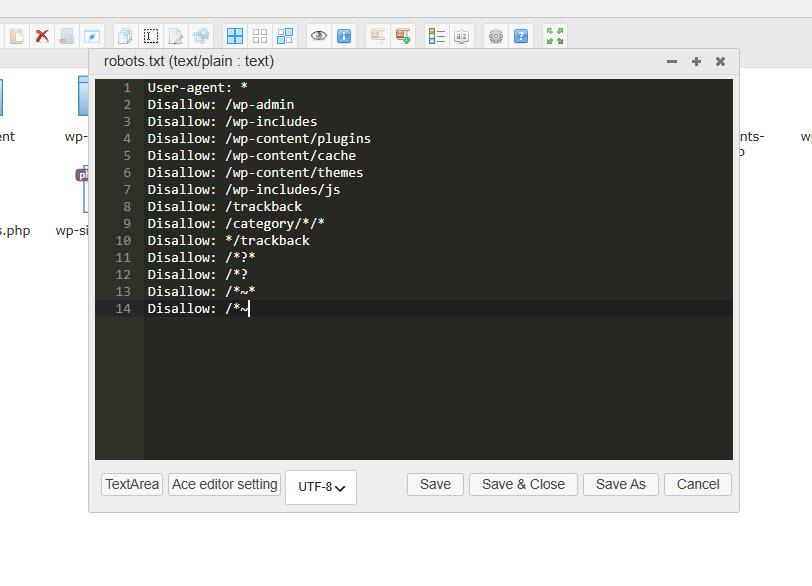Click the Create archive icon with plus

[x=403, y=36]
